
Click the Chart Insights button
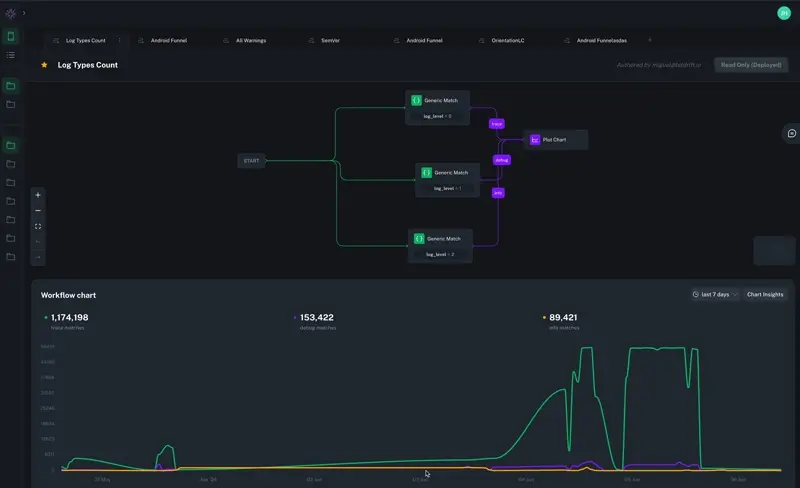765,295
